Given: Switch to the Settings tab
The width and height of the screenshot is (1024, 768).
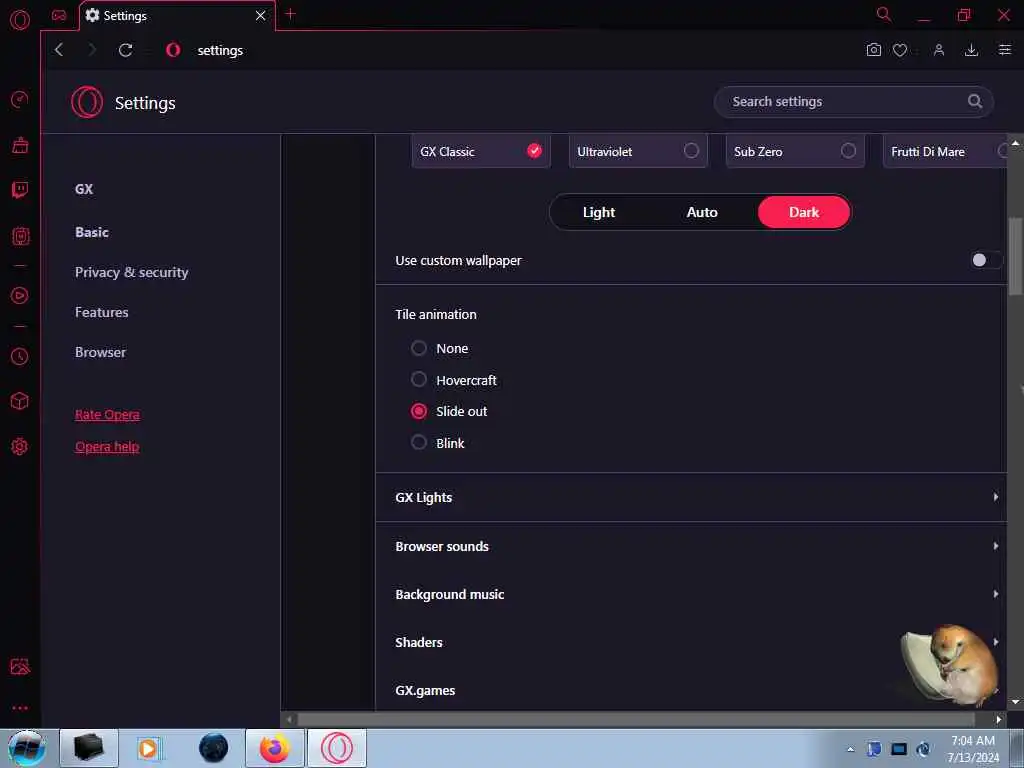Looking at the screenshot, I should point(177,16).
